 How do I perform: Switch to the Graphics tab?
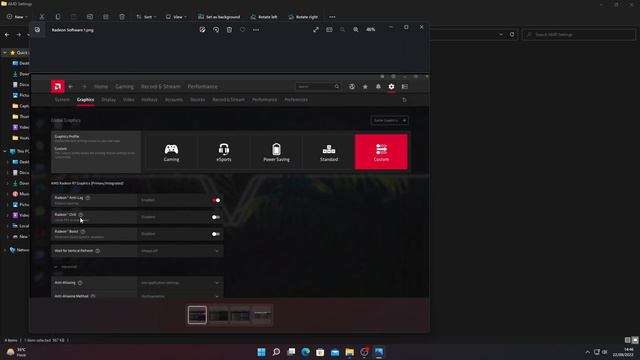[x=85, y=100]
